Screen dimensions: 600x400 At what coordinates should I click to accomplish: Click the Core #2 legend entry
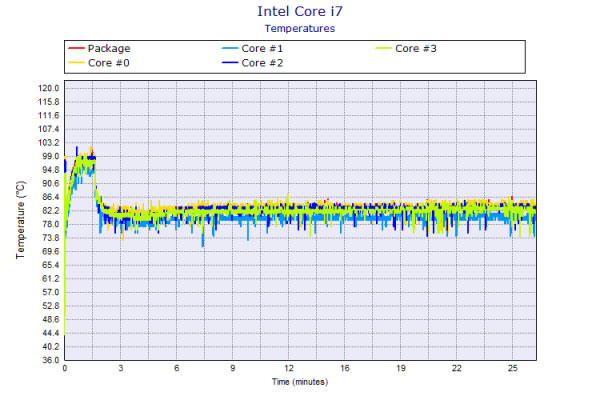(253, 63)
